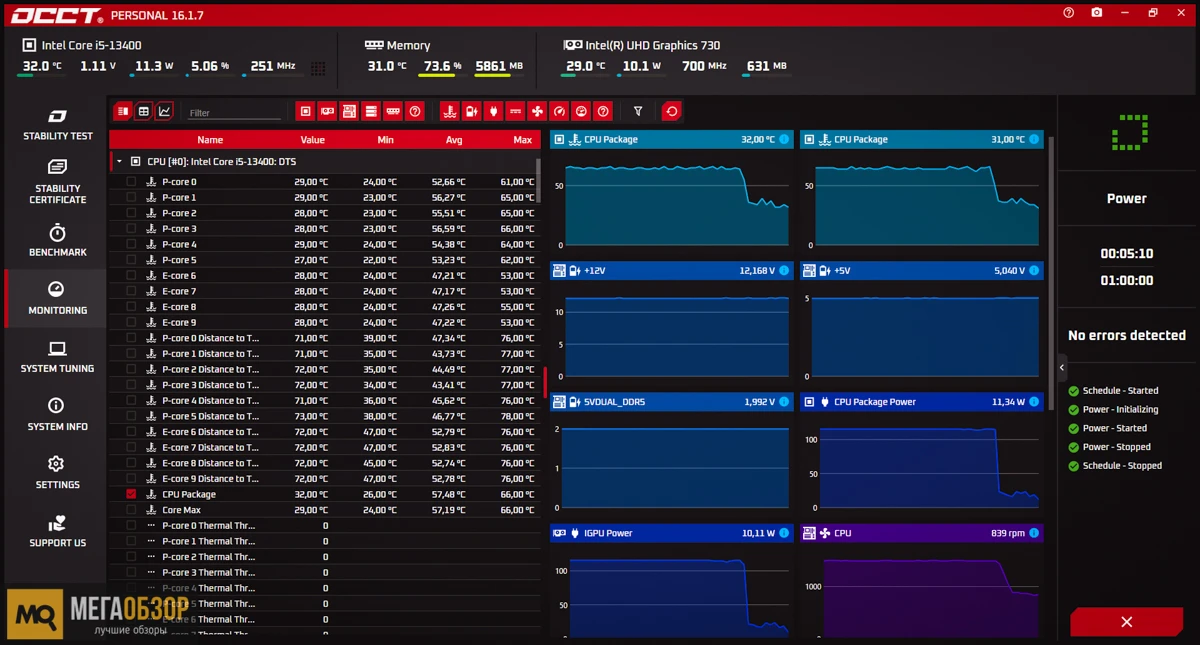Click the screenshot camera icon in title bar
This screenshot has height=645, width=1200.
1097,13
